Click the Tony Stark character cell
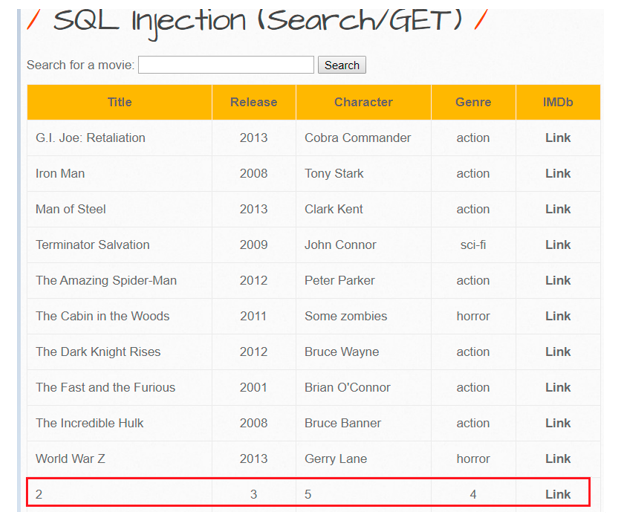629x522 pixels. (334, 174)
